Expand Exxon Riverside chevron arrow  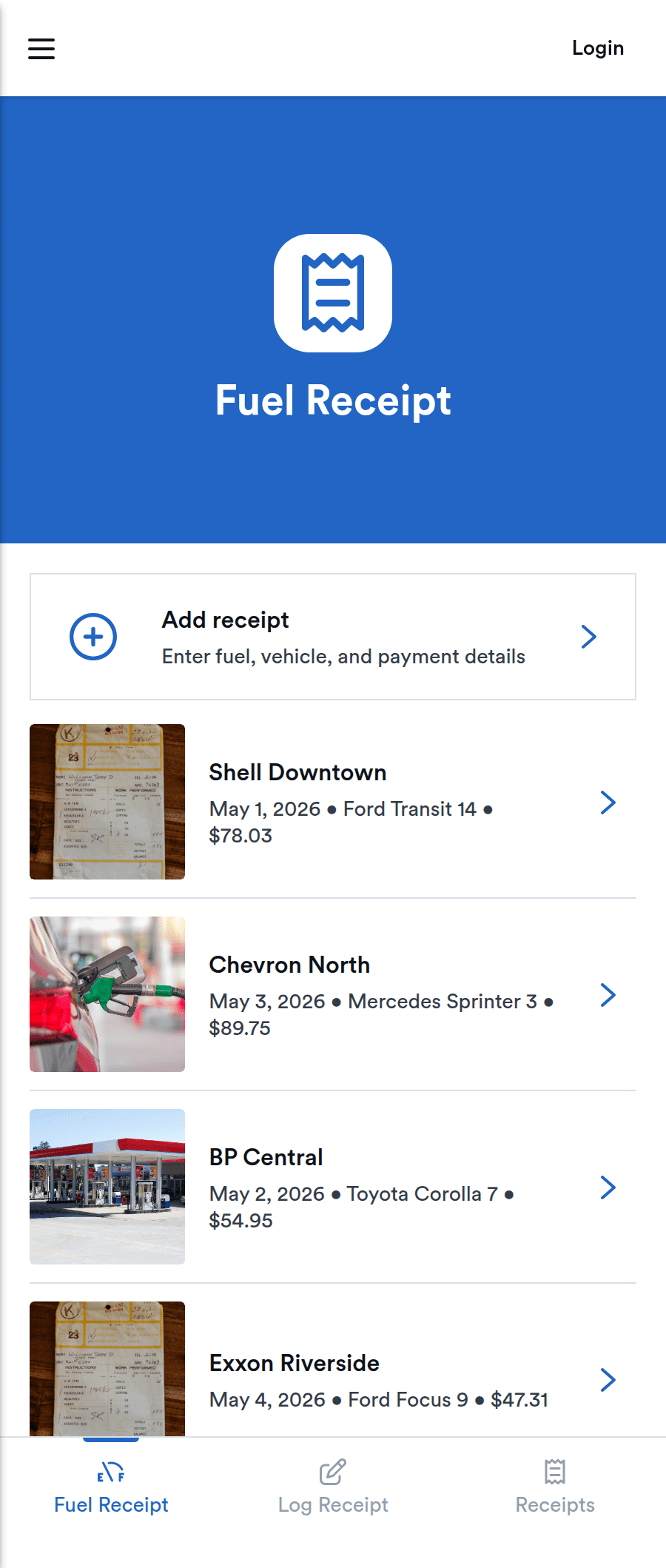[608, 1380]
